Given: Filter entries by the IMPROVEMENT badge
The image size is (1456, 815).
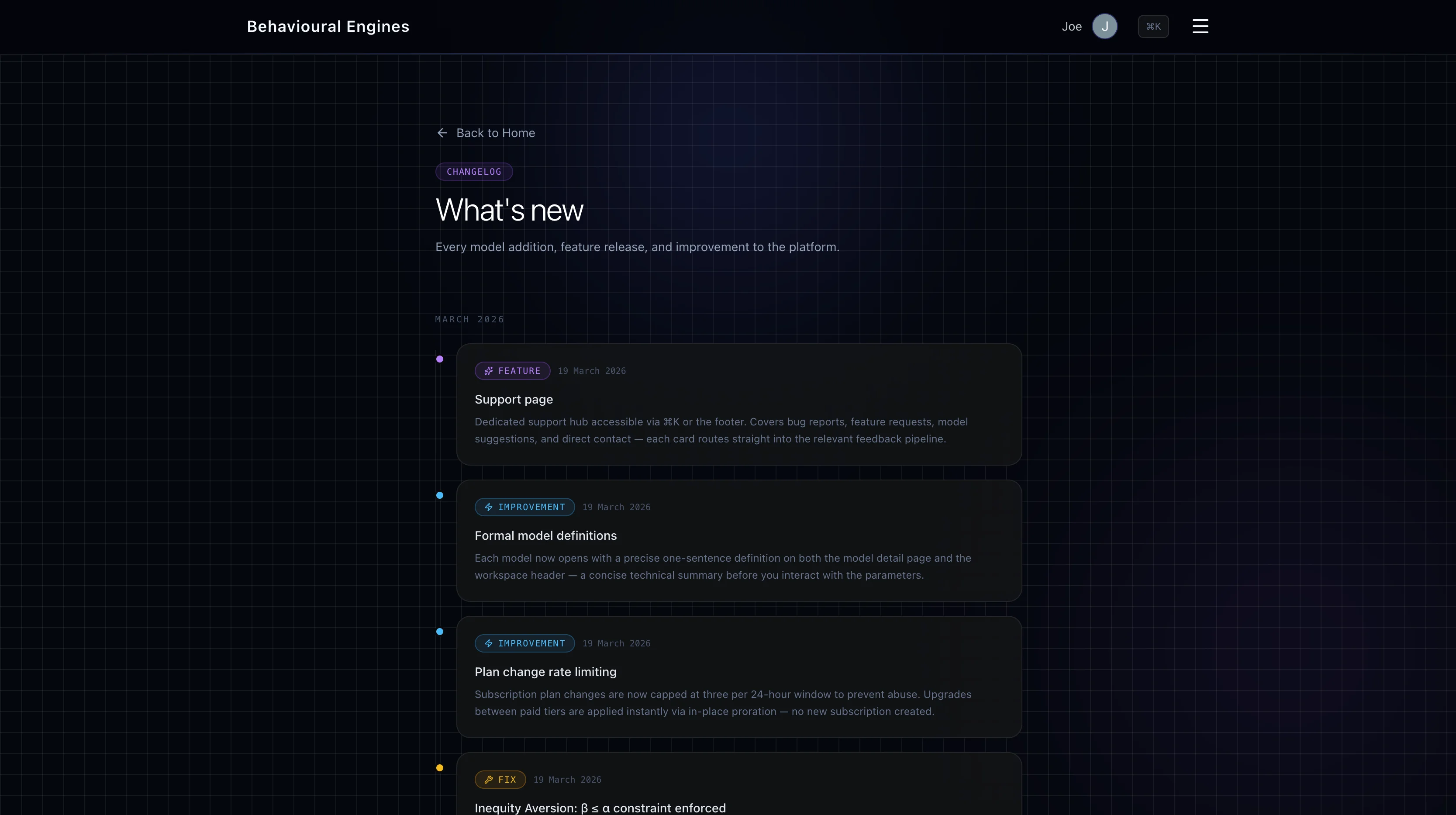Looking at the screenshot, I should (524, 507).
